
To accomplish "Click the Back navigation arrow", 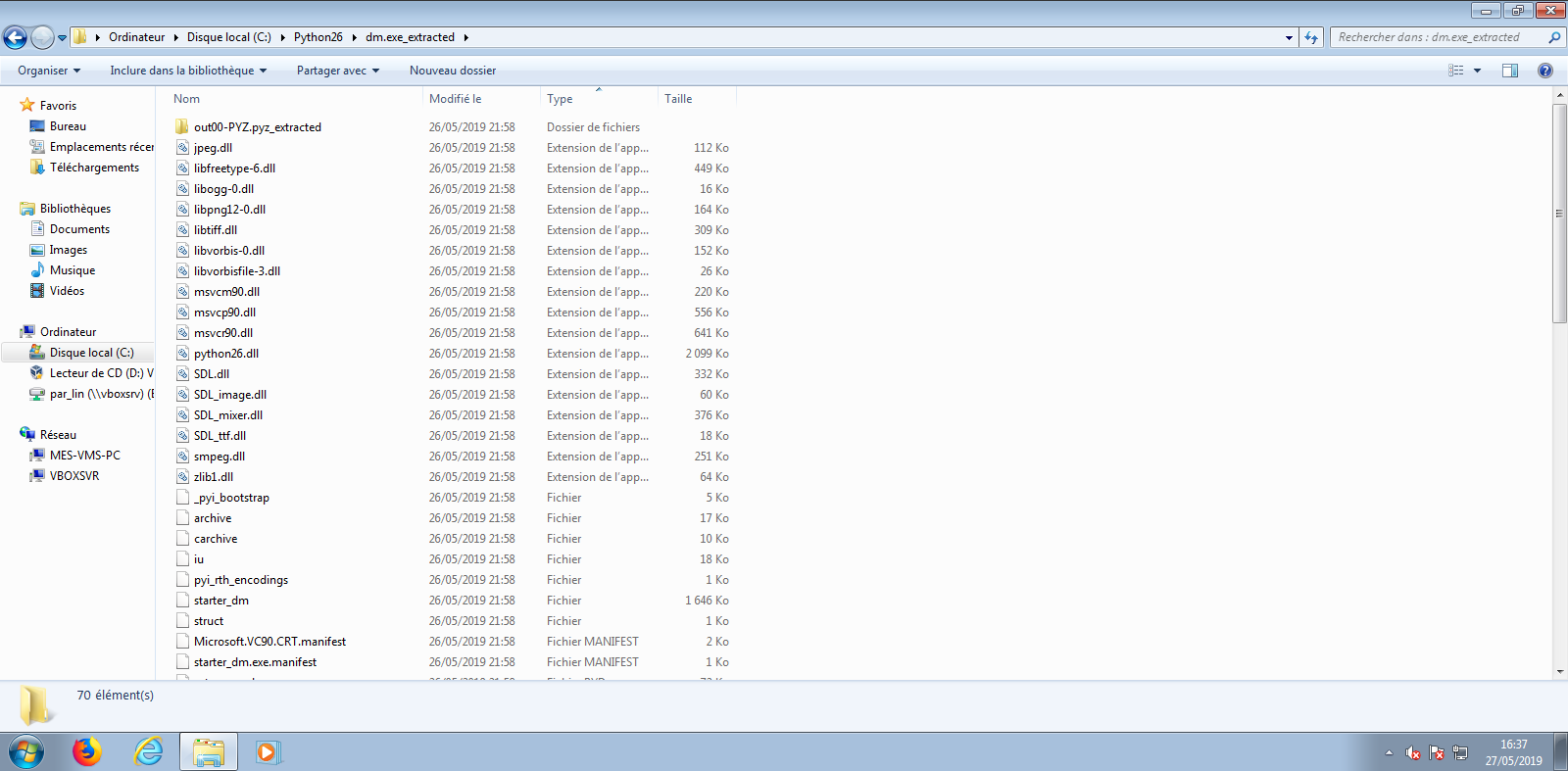I will click(x=15, y=38).
